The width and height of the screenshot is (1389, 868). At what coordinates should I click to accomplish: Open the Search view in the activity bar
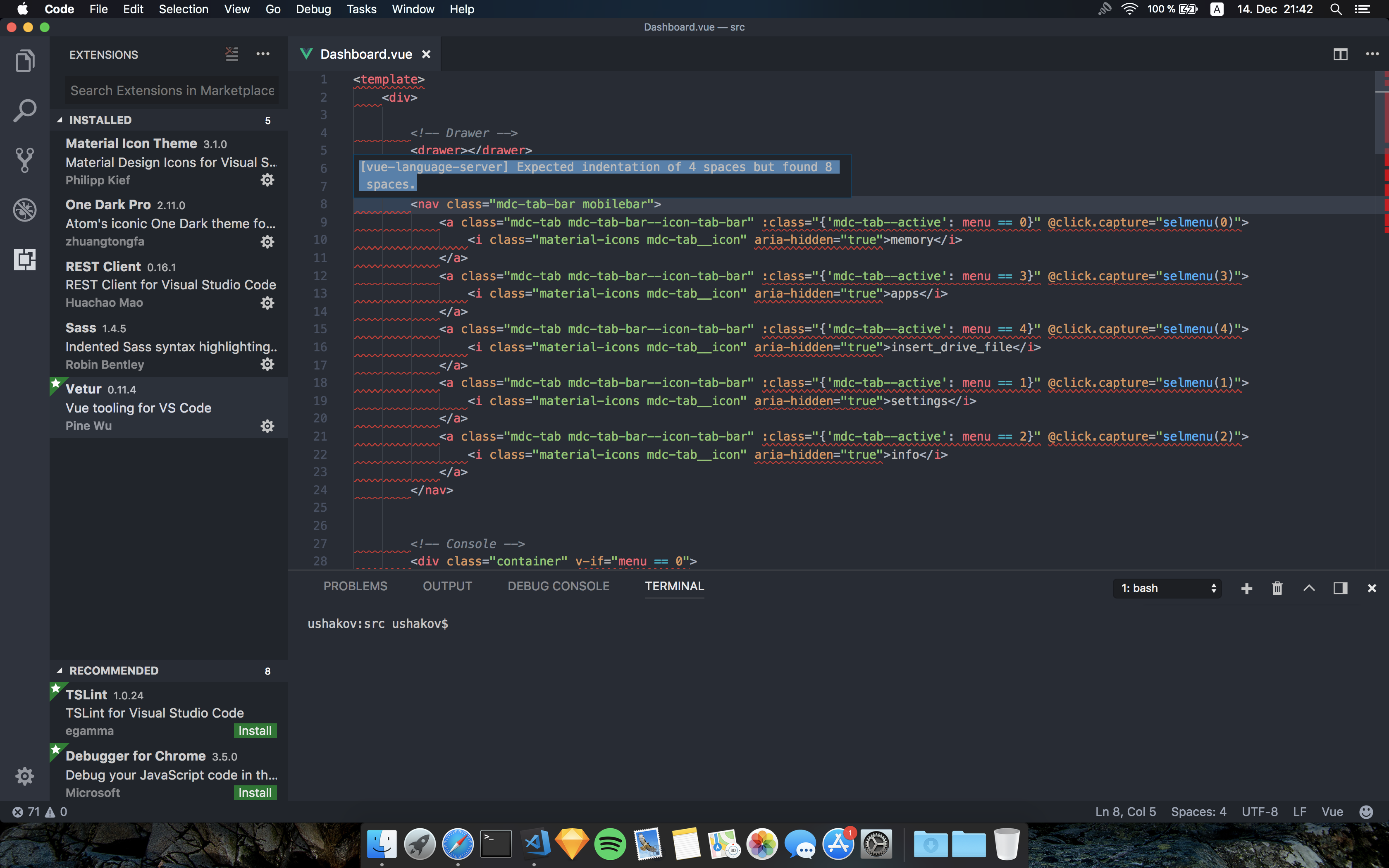(x=25, y=109)
